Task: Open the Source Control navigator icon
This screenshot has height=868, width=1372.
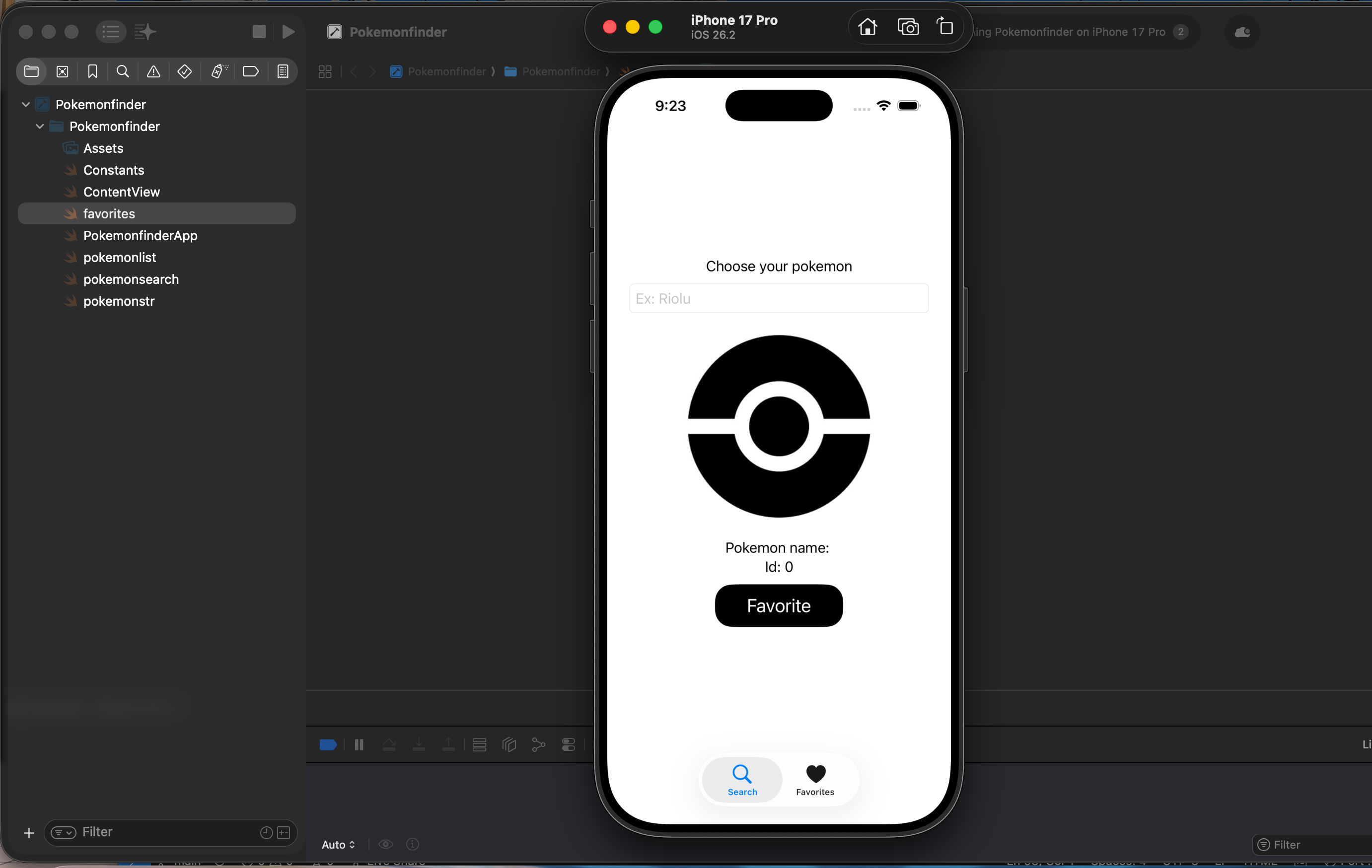Action: pos(62,71)
